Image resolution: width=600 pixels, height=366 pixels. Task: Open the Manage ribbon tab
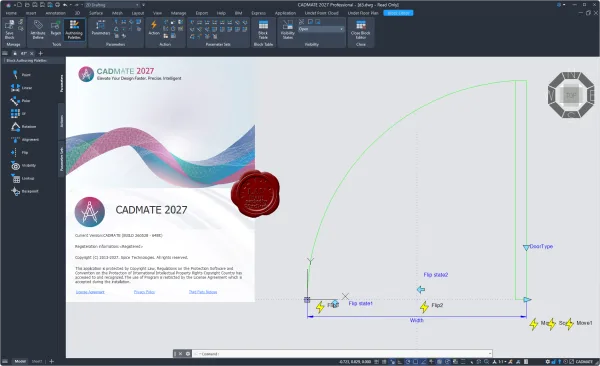tap(178, 13)
